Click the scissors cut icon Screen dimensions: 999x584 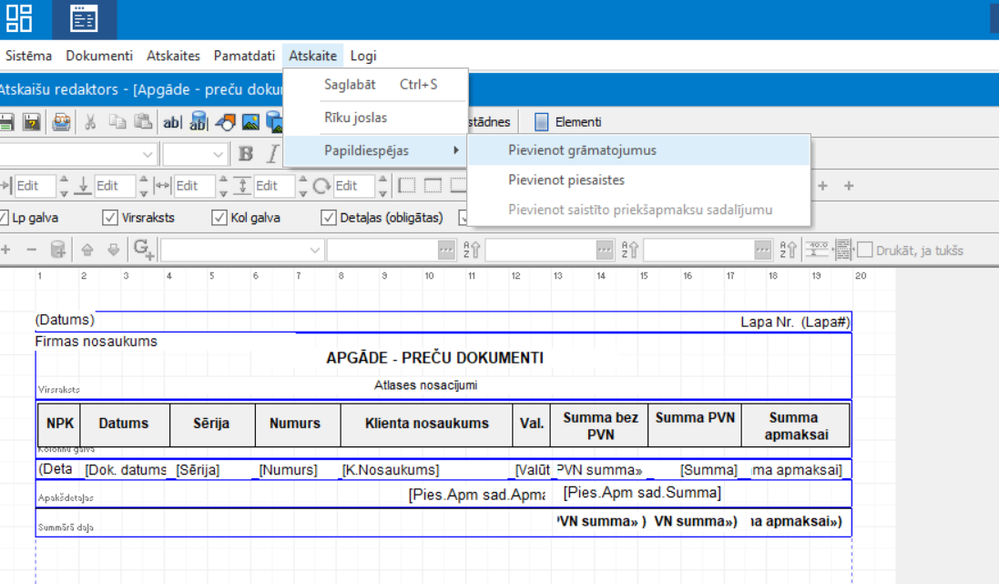[x=90, y=122]
